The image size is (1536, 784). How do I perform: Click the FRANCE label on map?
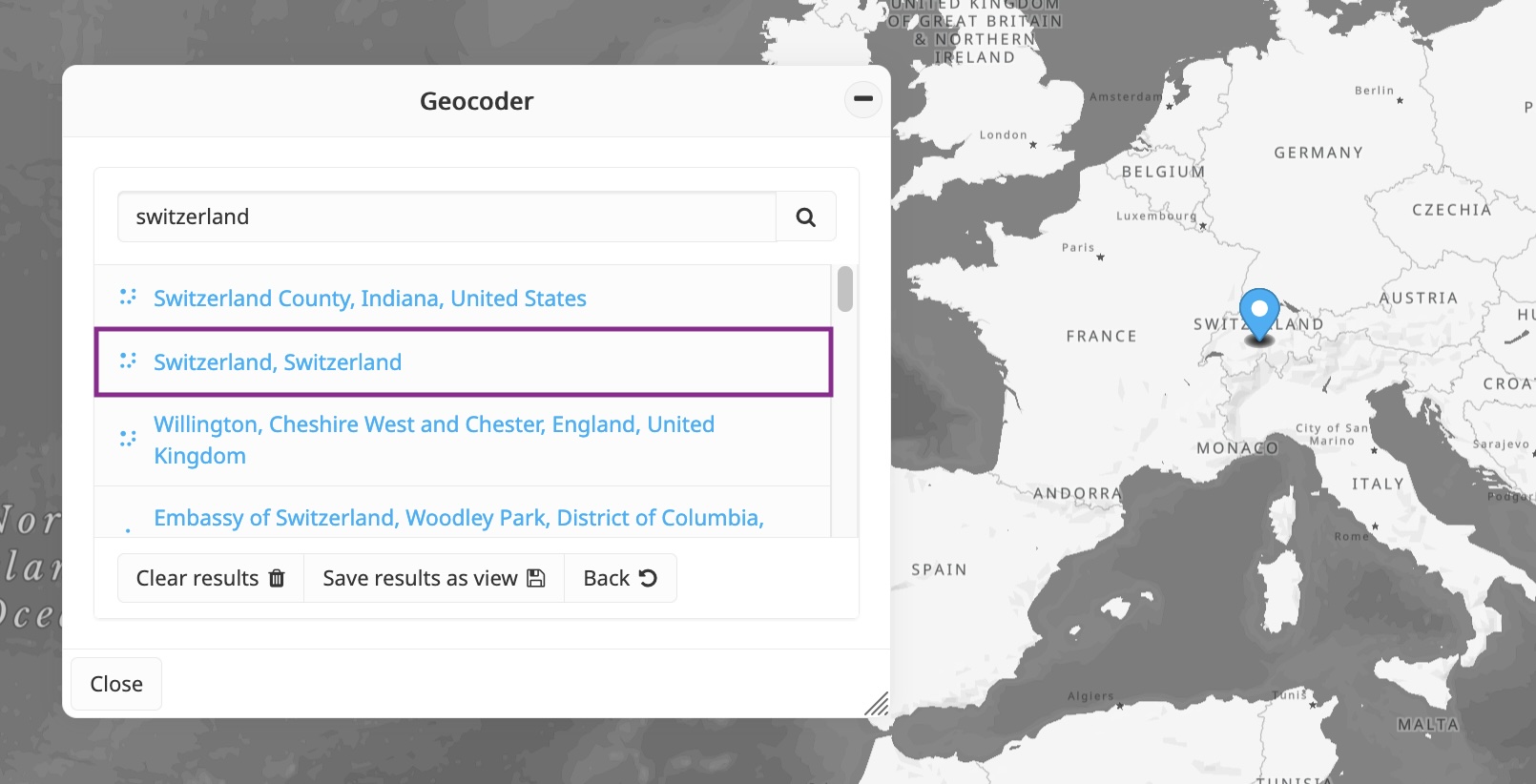pyautogui.click(x=1102, y=337)
